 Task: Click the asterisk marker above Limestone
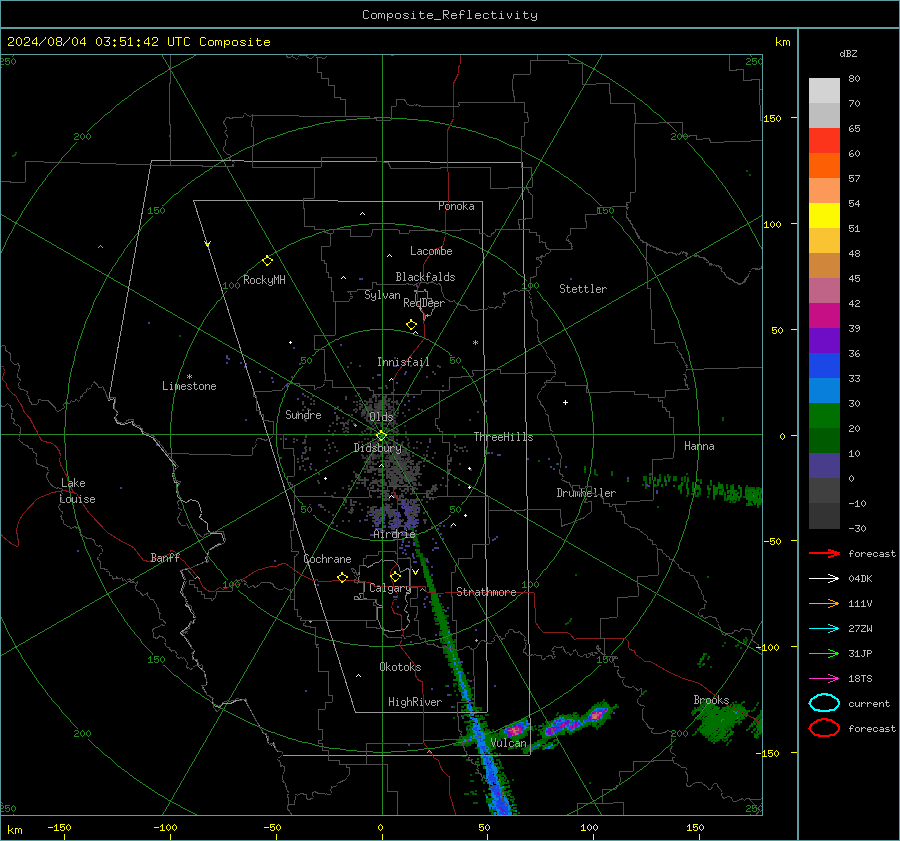coord(189,377)
